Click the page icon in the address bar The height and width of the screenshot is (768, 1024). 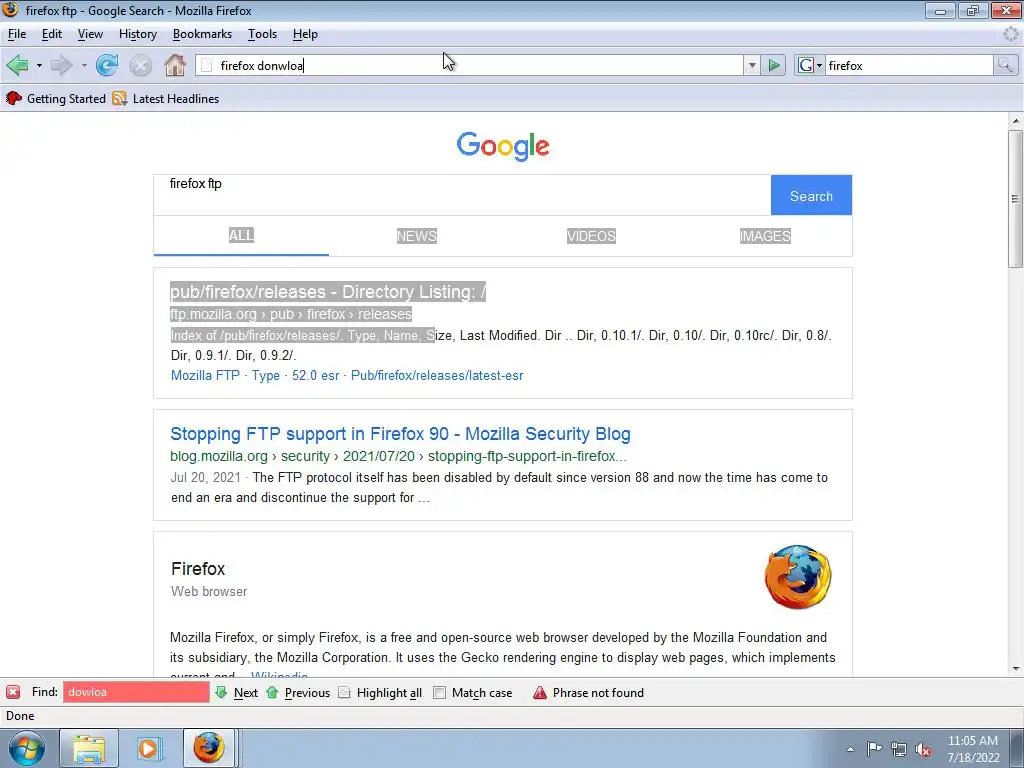pyautogui.click(x=206, y=65)
